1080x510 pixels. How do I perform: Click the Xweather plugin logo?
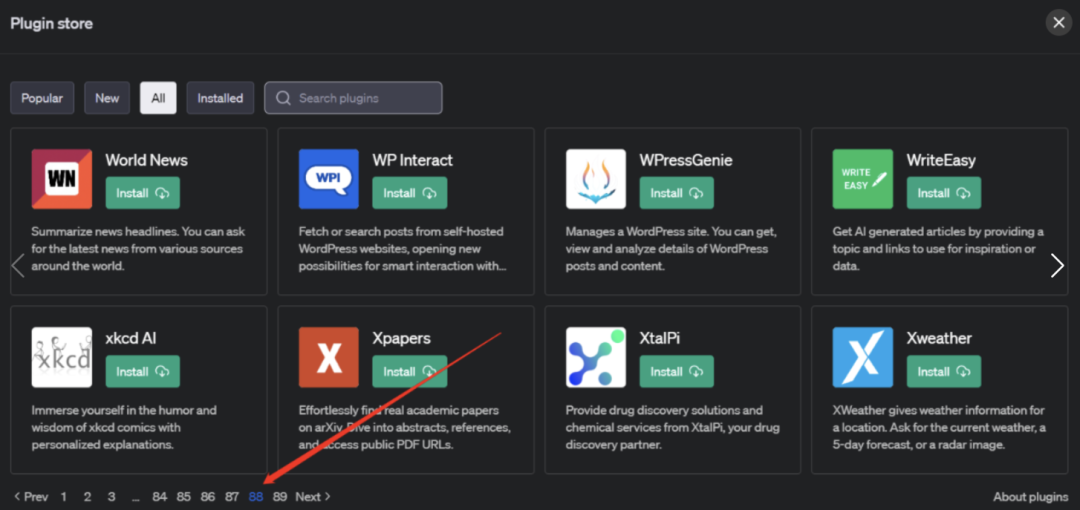point(862,357)
